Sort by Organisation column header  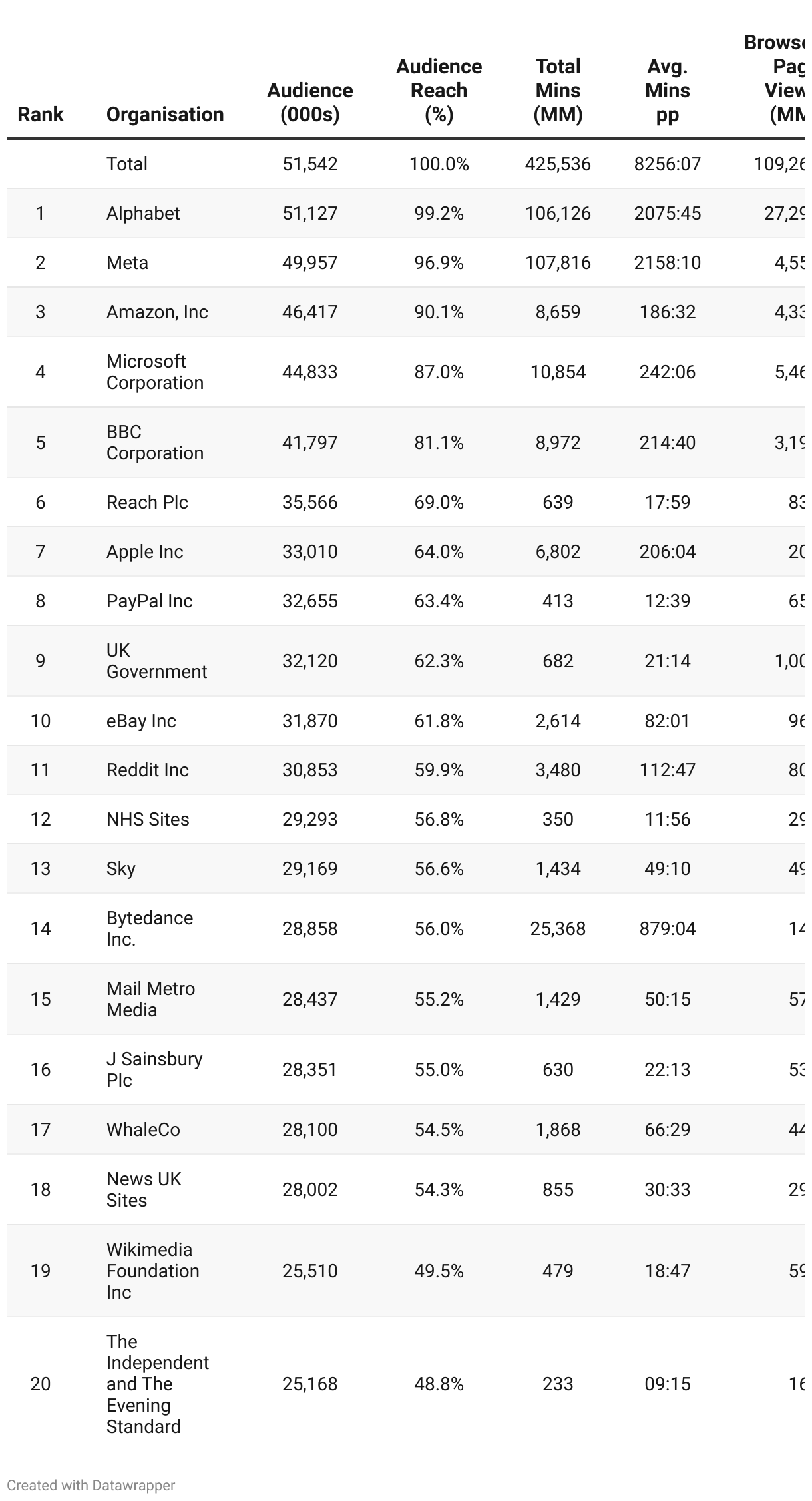pyautogui.click(x=164, y=114)
